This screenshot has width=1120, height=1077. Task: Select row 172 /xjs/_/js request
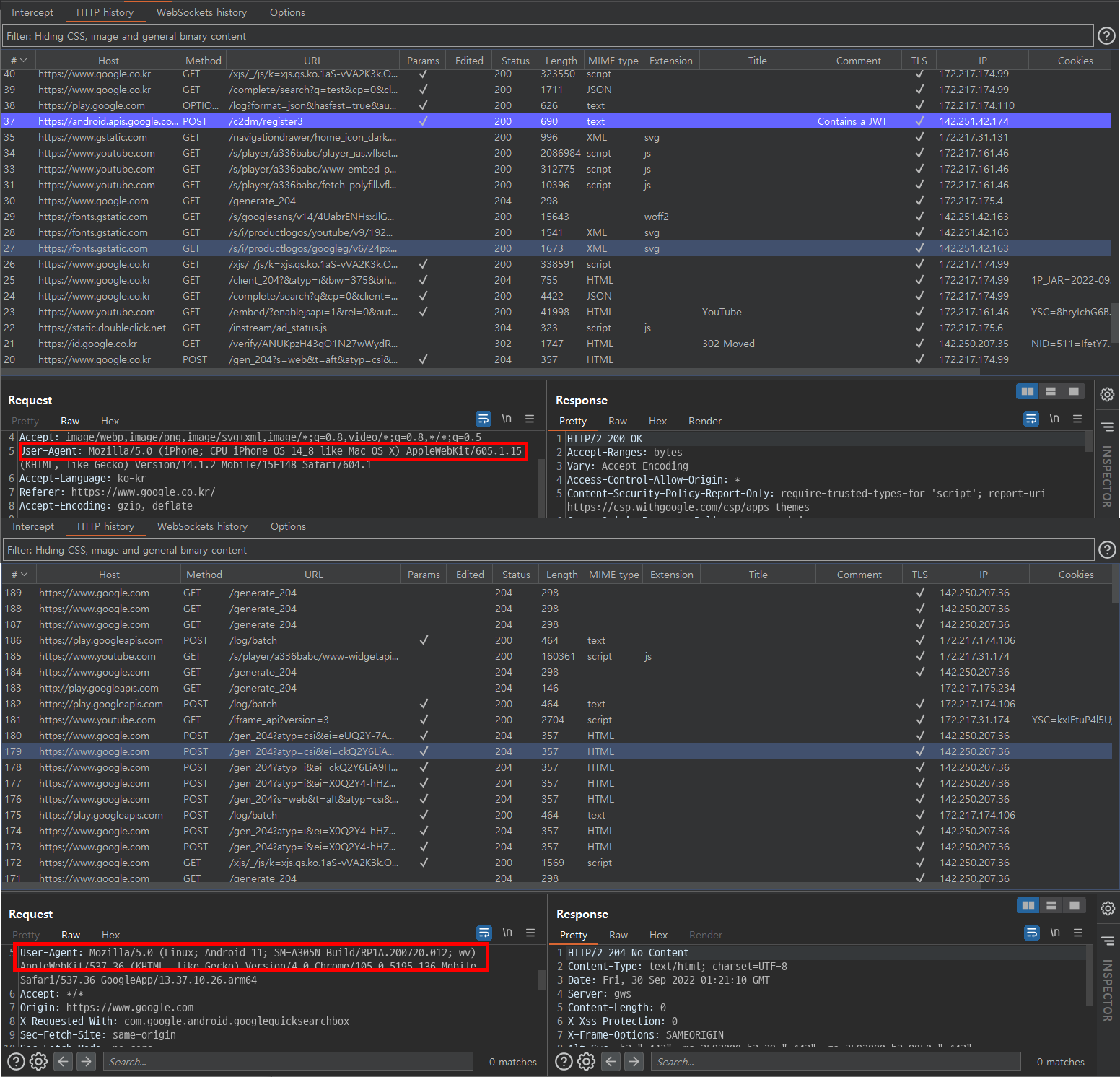[556, 863]
